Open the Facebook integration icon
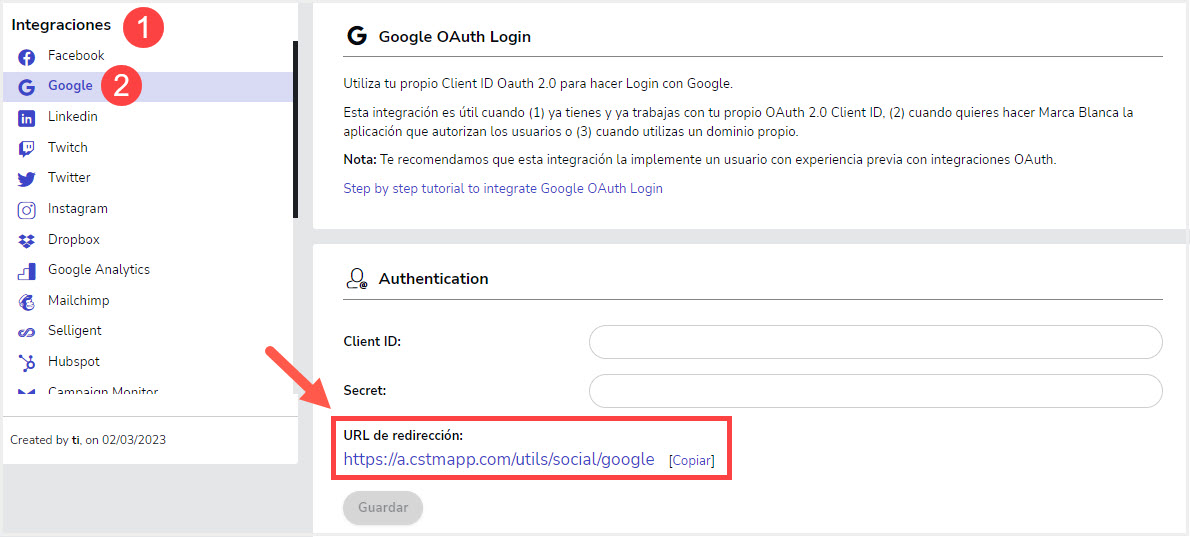1190x537 pixels. 27,57
